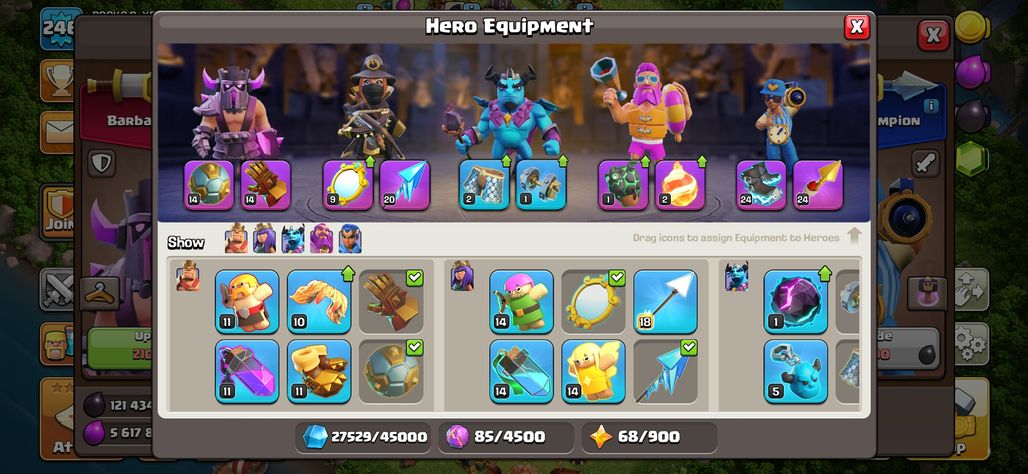
Task: Toggle the Grand Warden show filter
Action: 321,239
